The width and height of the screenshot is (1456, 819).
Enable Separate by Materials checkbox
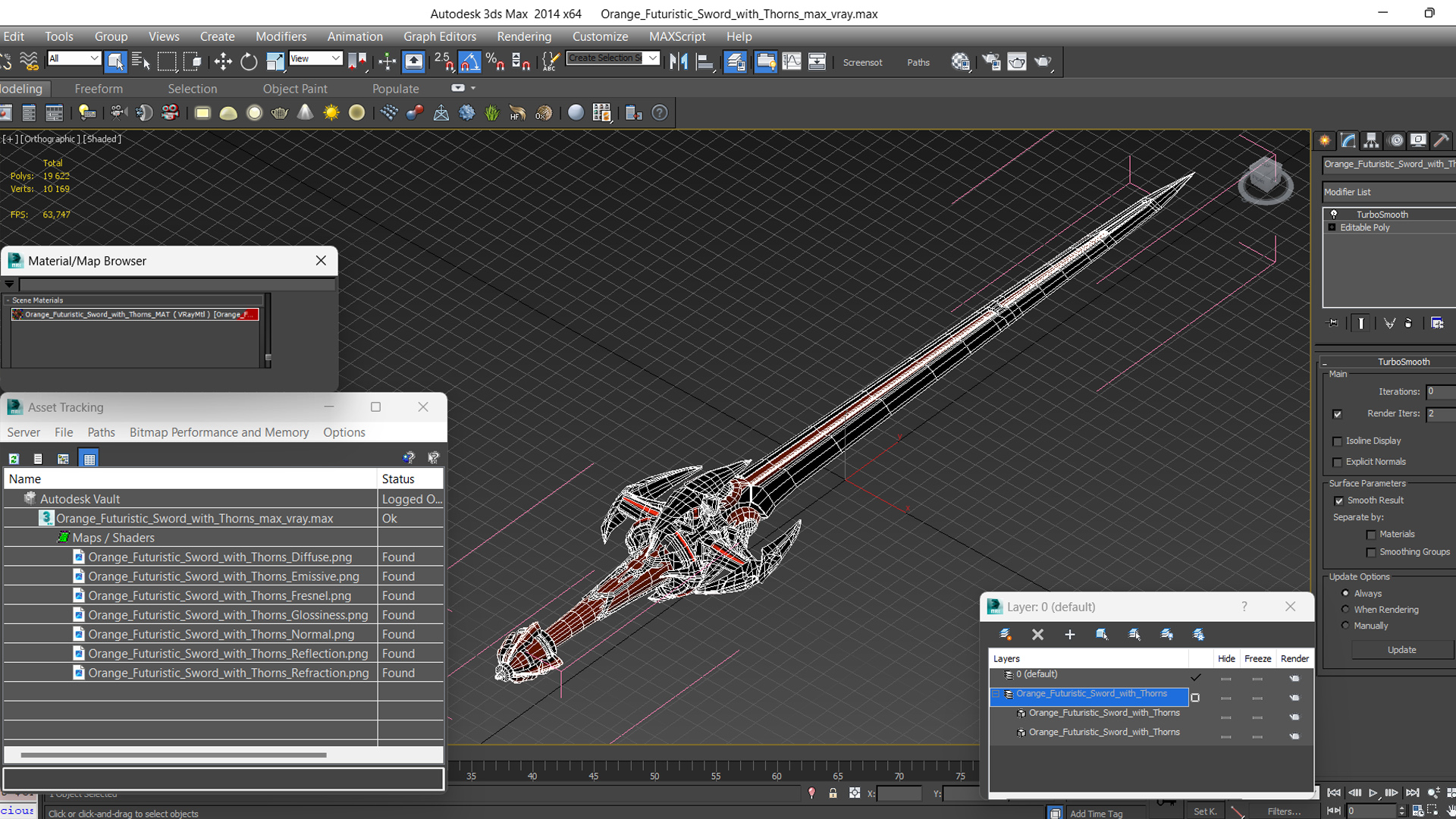click(x=1371, y=535)
